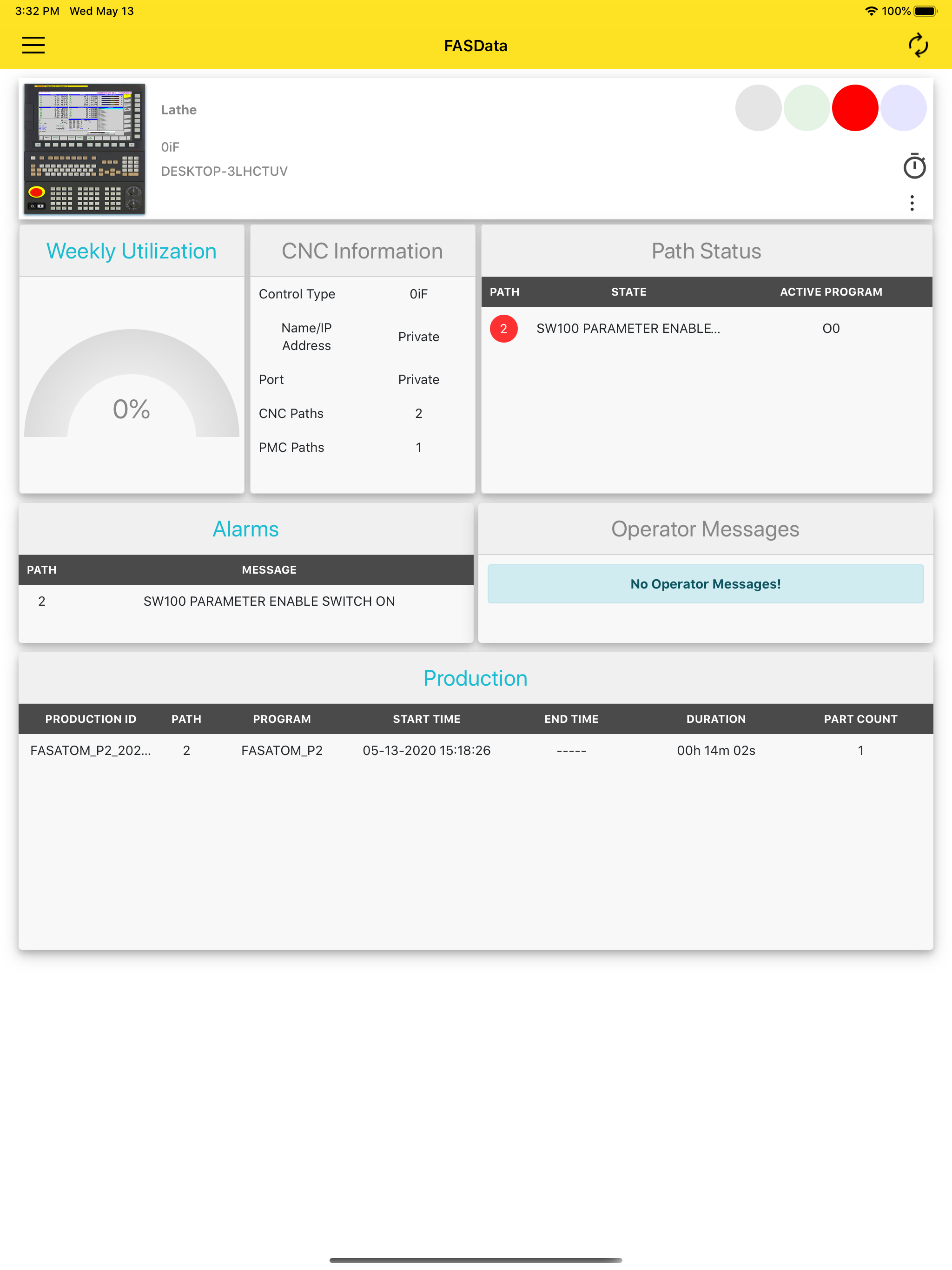Select the light green status circle
Screen dimensions: 952x1270
pos(806,108)
